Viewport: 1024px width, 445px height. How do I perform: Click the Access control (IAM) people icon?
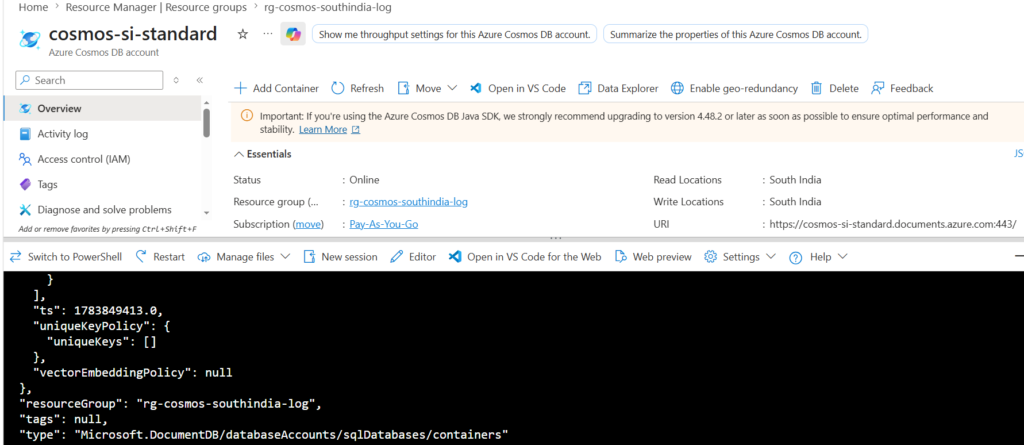(x=25, y=159)
